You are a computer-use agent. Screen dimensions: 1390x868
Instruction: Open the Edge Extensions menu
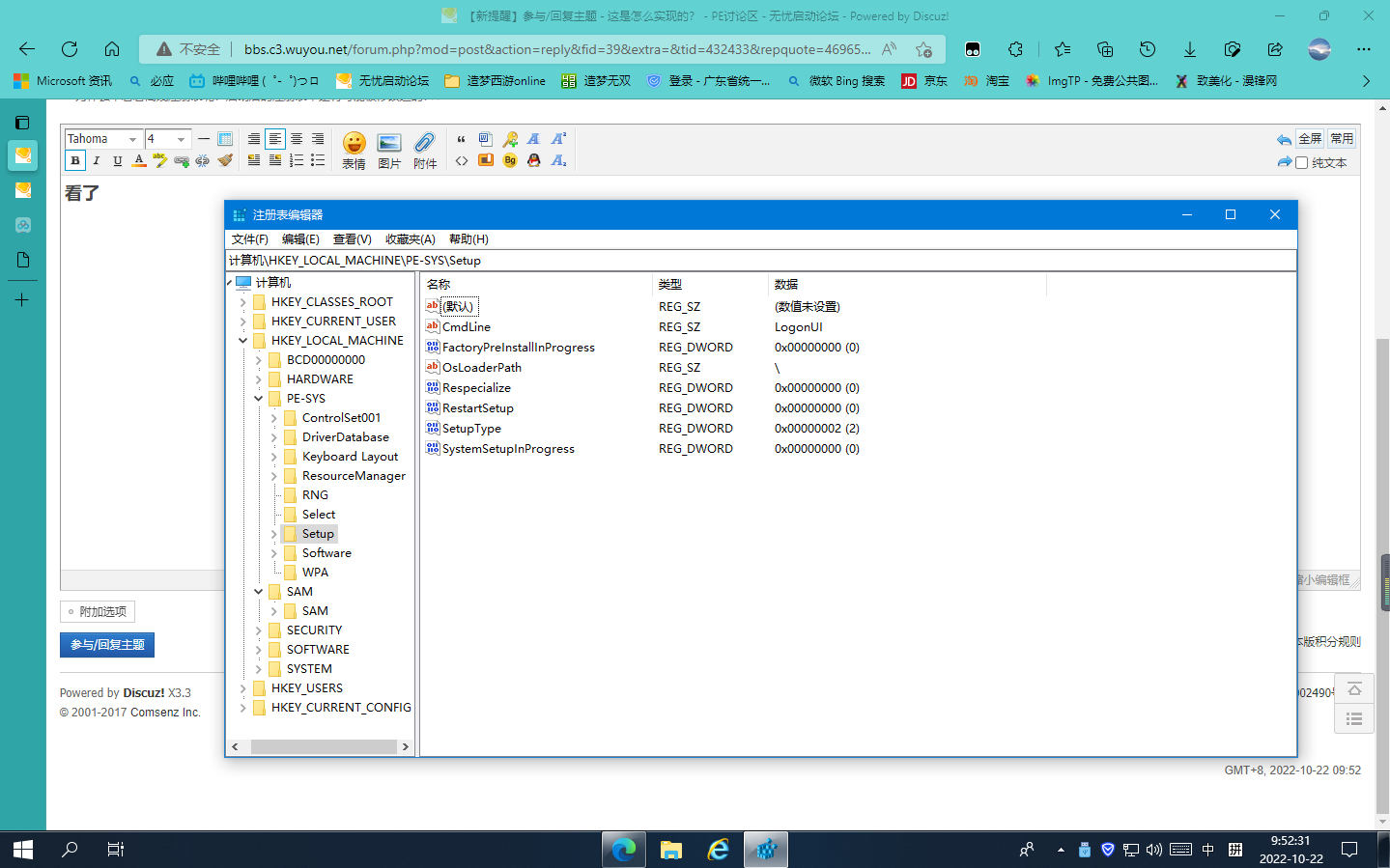1015,49
